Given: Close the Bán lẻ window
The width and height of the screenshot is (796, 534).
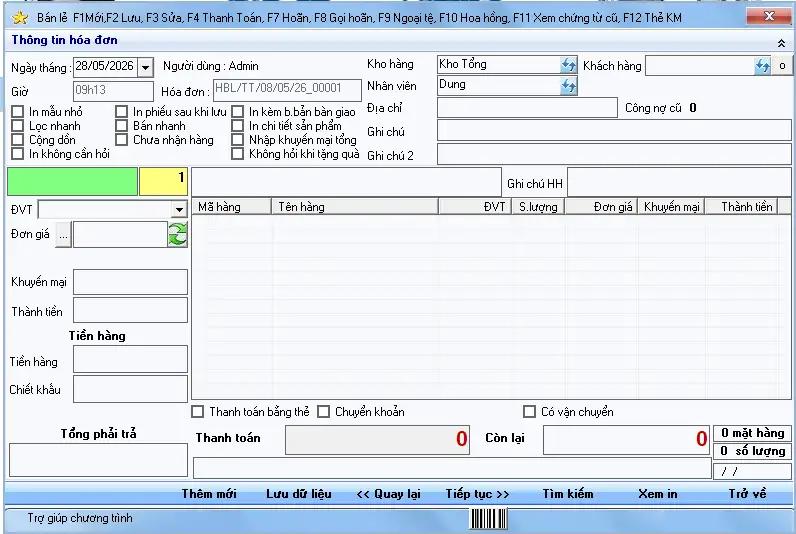Looking at the screenshot, I should tap(769, 16).
